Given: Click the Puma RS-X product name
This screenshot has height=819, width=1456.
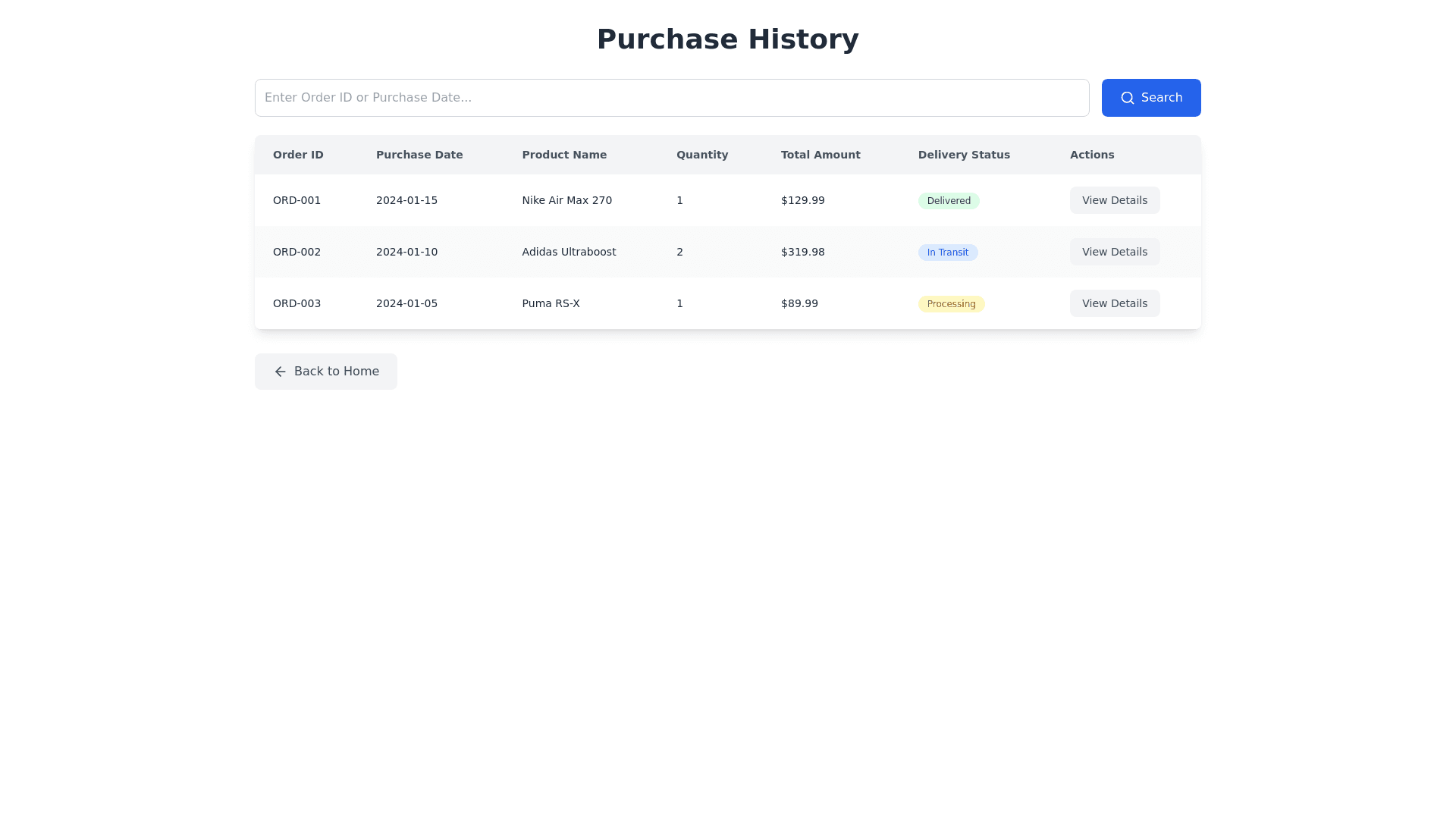Looking at the screenshot, I should [551, 303].
